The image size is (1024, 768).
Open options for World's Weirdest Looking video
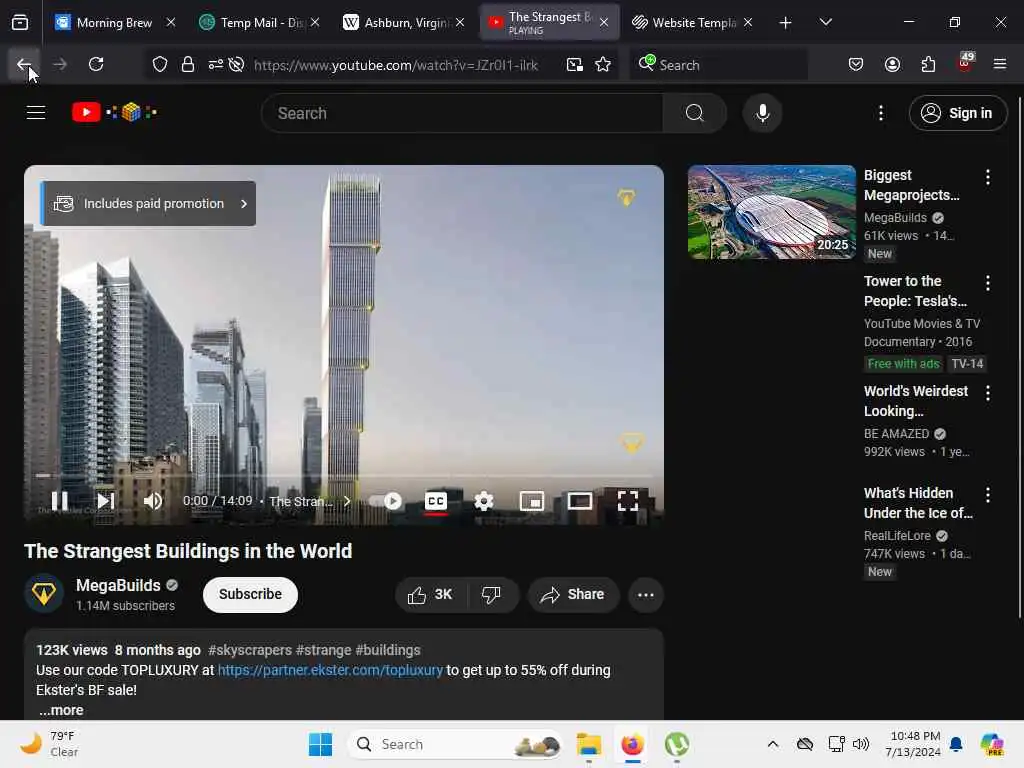coord(987,392)
